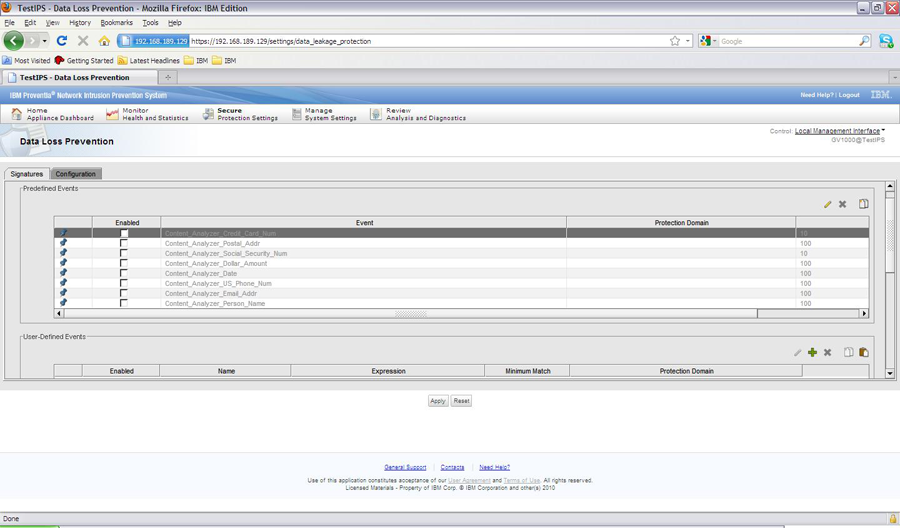Switch to the Configuration tab
Screen dimensions: 900x528
(x=76, y=174)
